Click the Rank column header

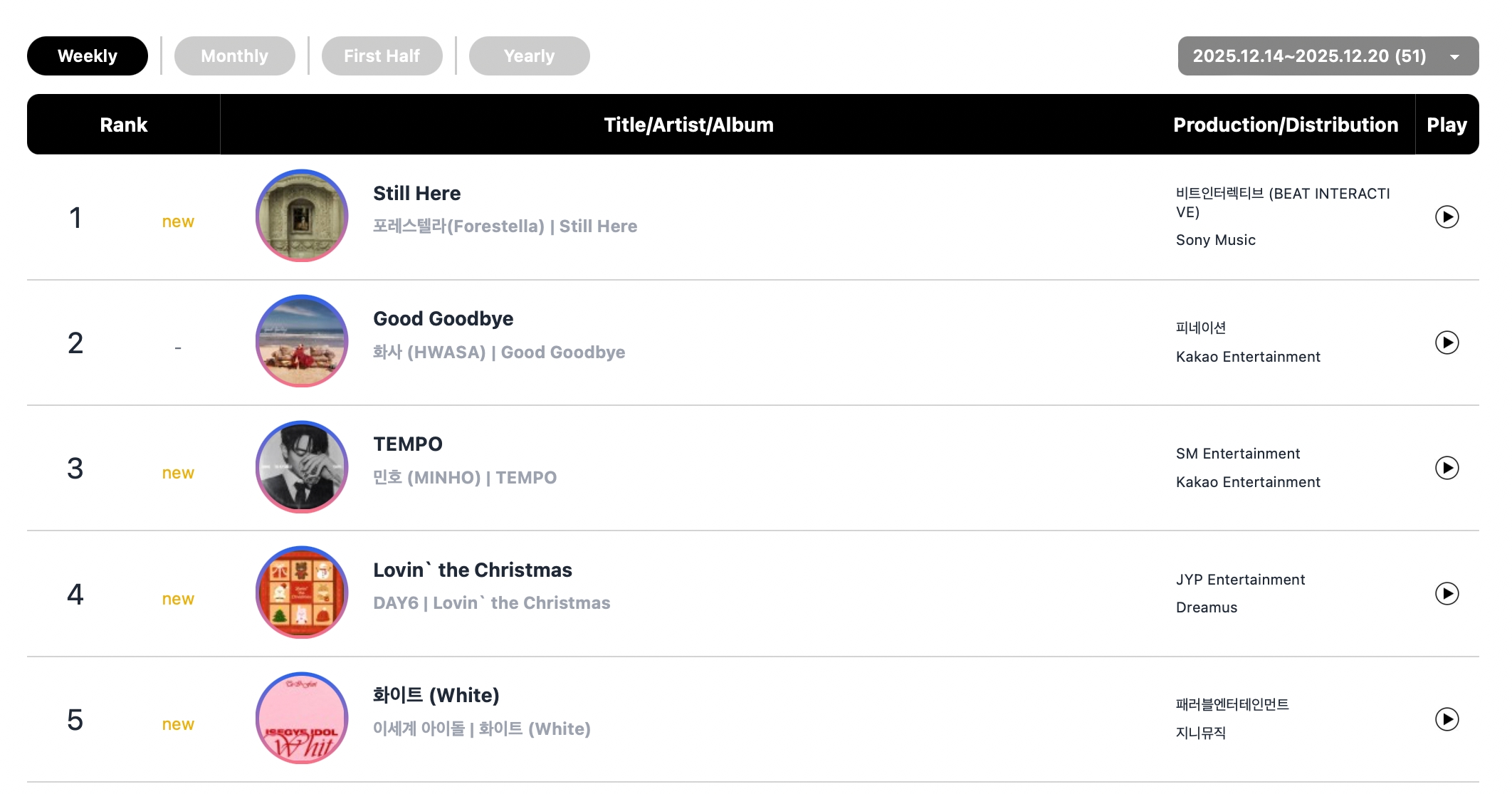pos(124,125)
